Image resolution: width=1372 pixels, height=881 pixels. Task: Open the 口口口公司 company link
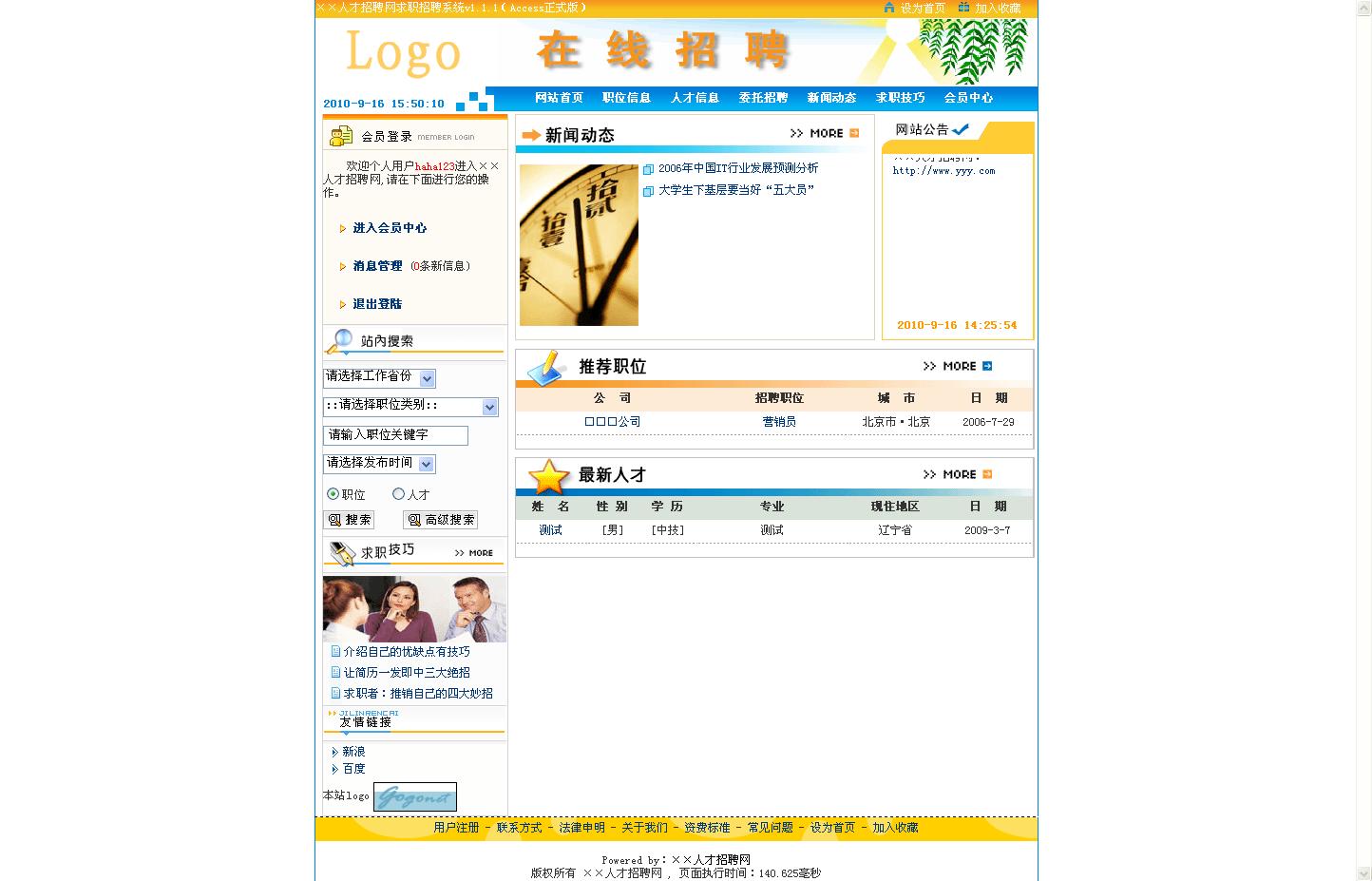pyautogui.click(x=612, y=422)
